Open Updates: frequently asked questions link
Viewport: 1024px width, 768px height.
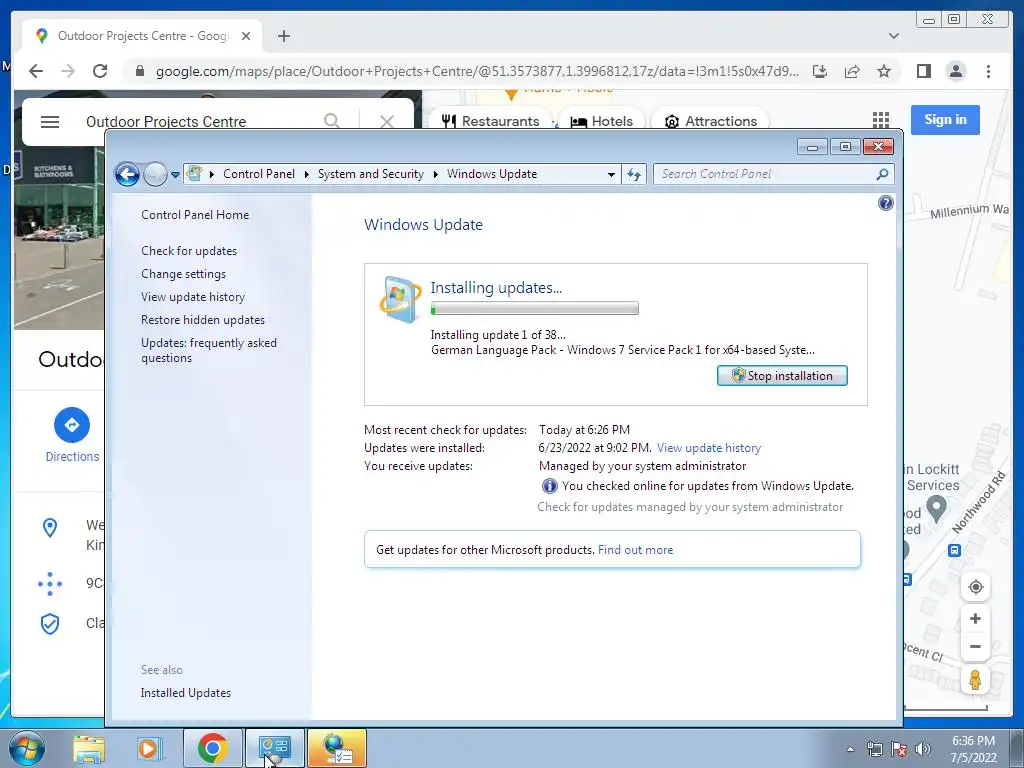click(x=209, y=351)
